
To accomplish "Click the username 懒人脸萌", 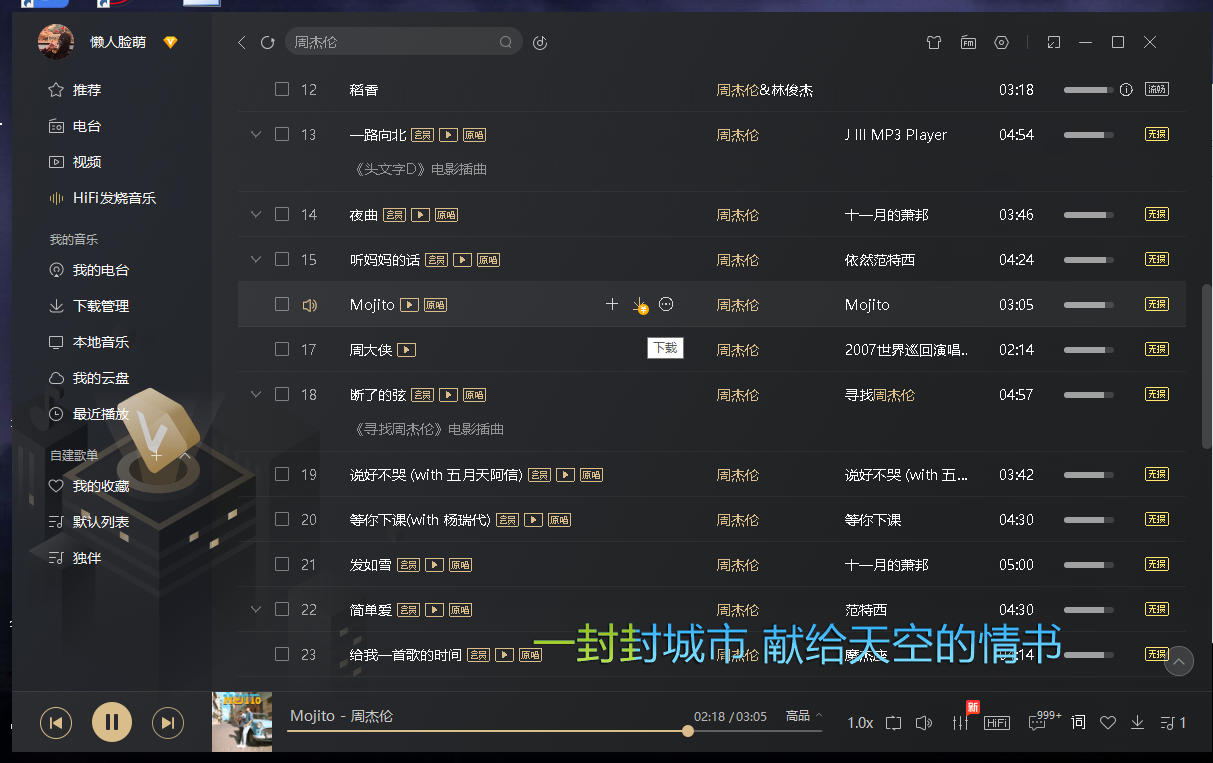I will [118, 42].
